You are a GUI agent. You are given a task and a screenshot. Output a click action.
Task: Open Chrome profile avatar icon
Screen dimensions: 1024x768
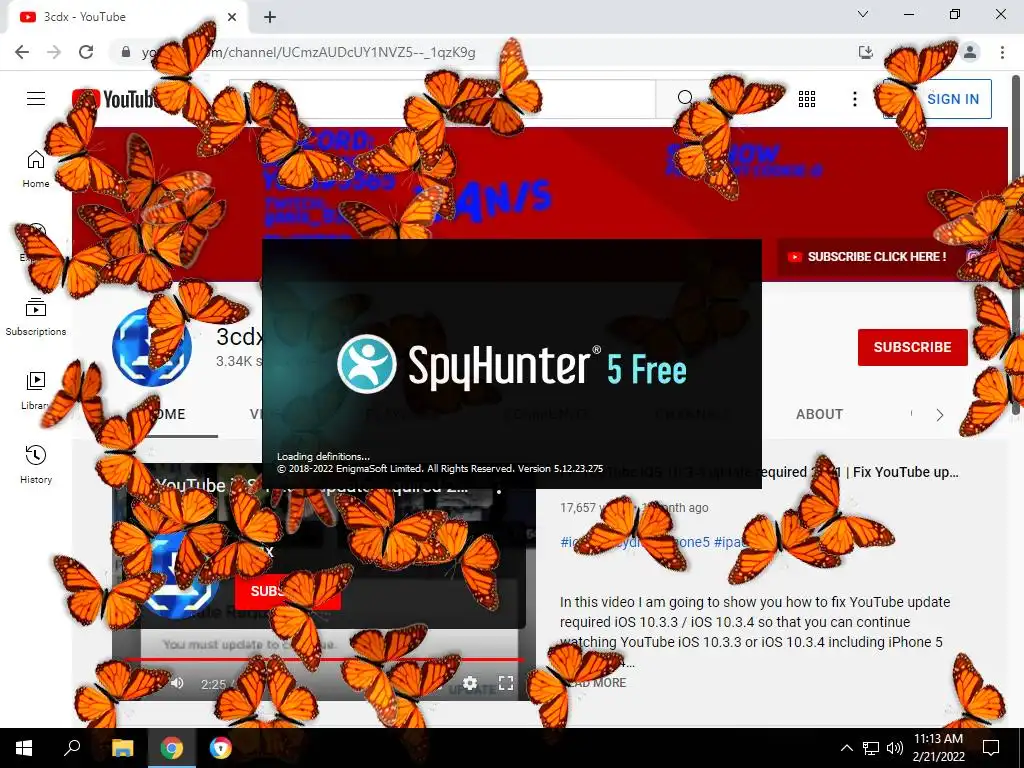coord(970,52)
